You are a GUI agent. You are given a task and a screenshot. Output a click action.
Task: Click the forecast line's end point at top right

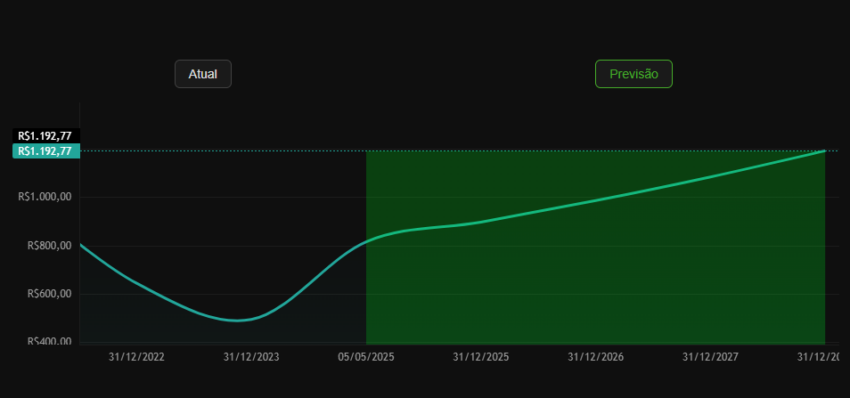[825, 151]
